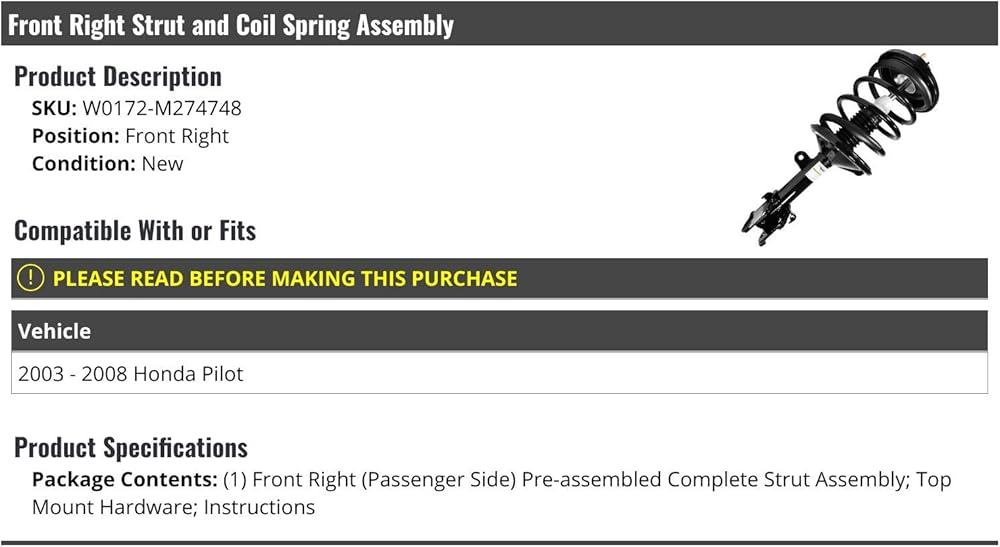Click the SKU label
The width and height of the screenshot is (1000, 547).
(54, 108)
